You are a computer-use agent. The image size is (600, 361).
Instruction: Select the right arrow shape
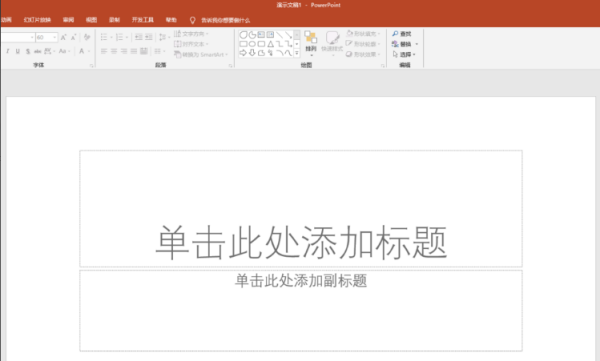pos(243,53)
